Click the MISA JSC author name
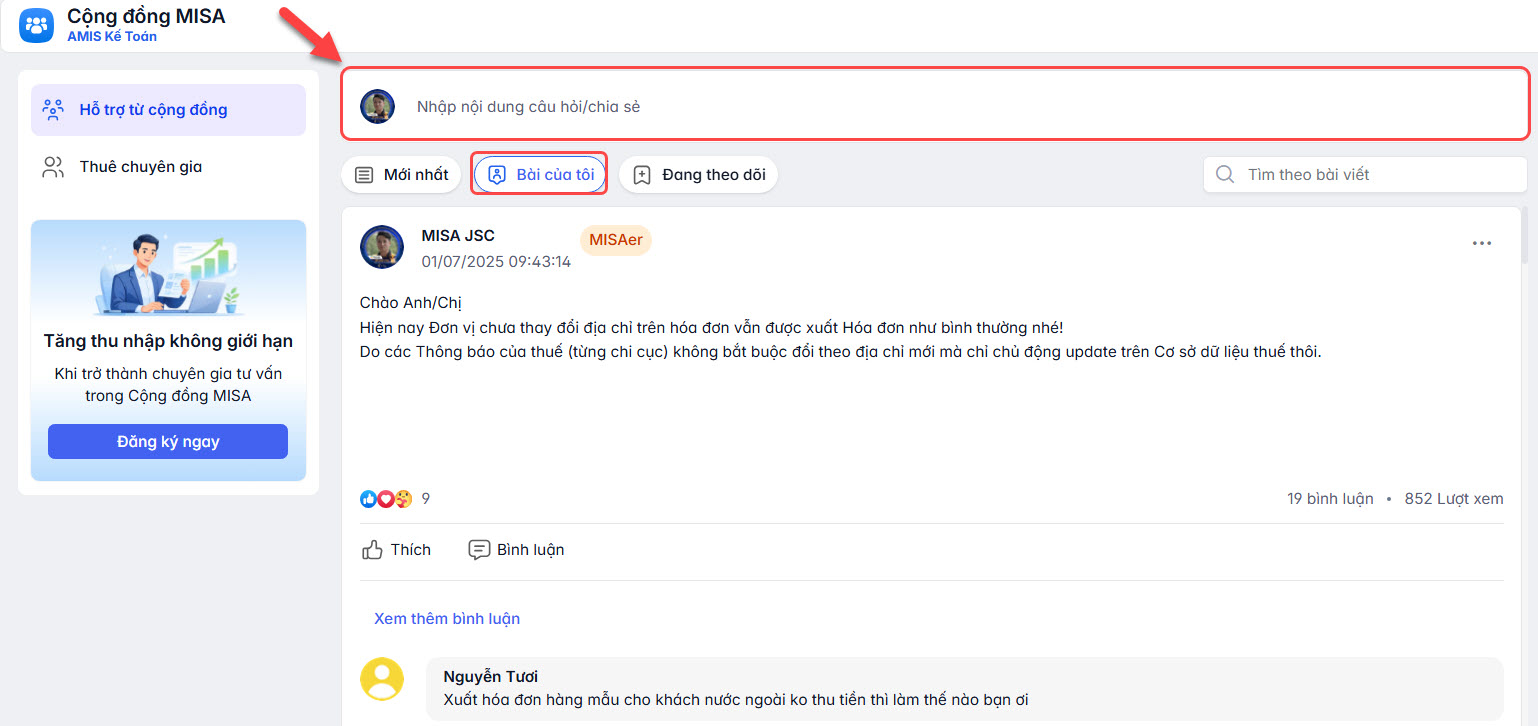The image size is (1538, 726). click(x=458, y=236)
